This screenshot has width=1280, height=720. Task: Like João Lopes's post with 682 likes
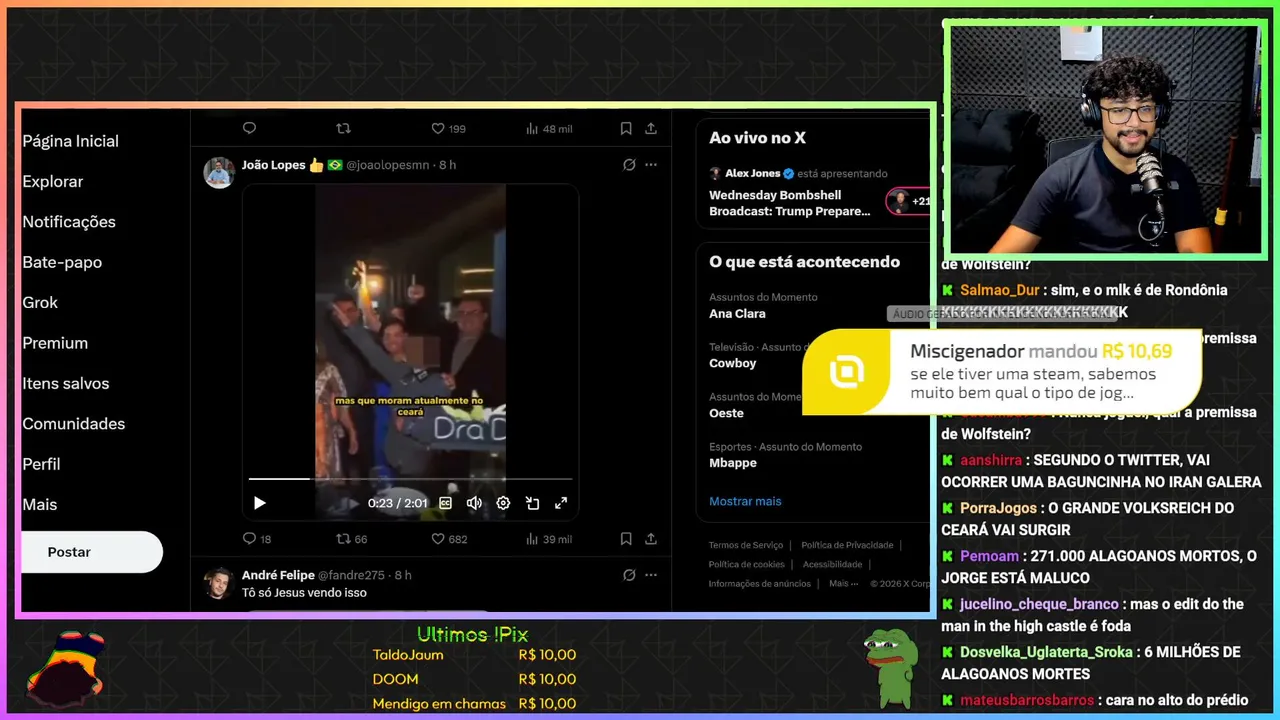tap(449, 539)
